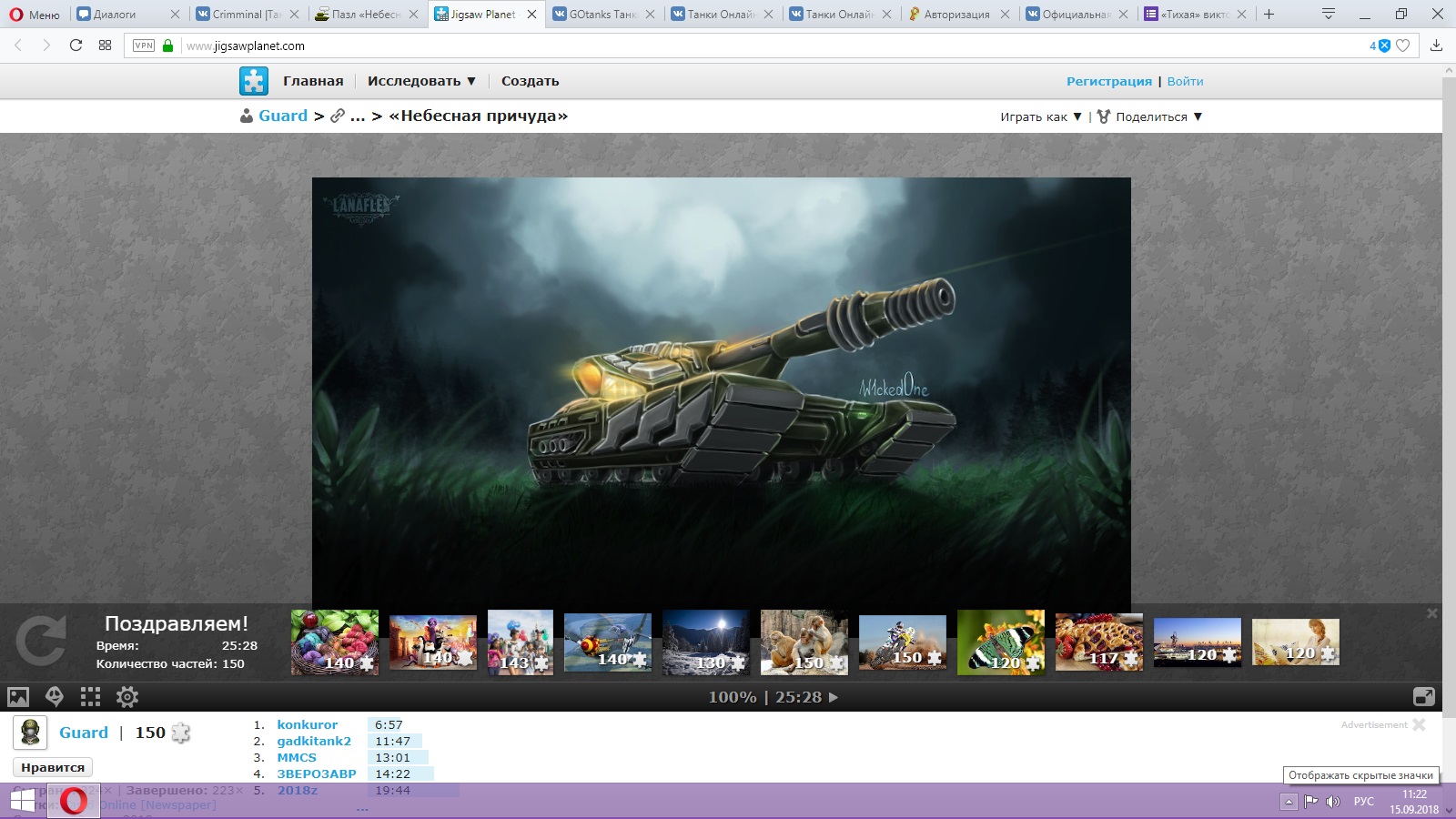Go forward with the browser forward arrow
Screen dimensions: 1456x819
coord(46,45)
